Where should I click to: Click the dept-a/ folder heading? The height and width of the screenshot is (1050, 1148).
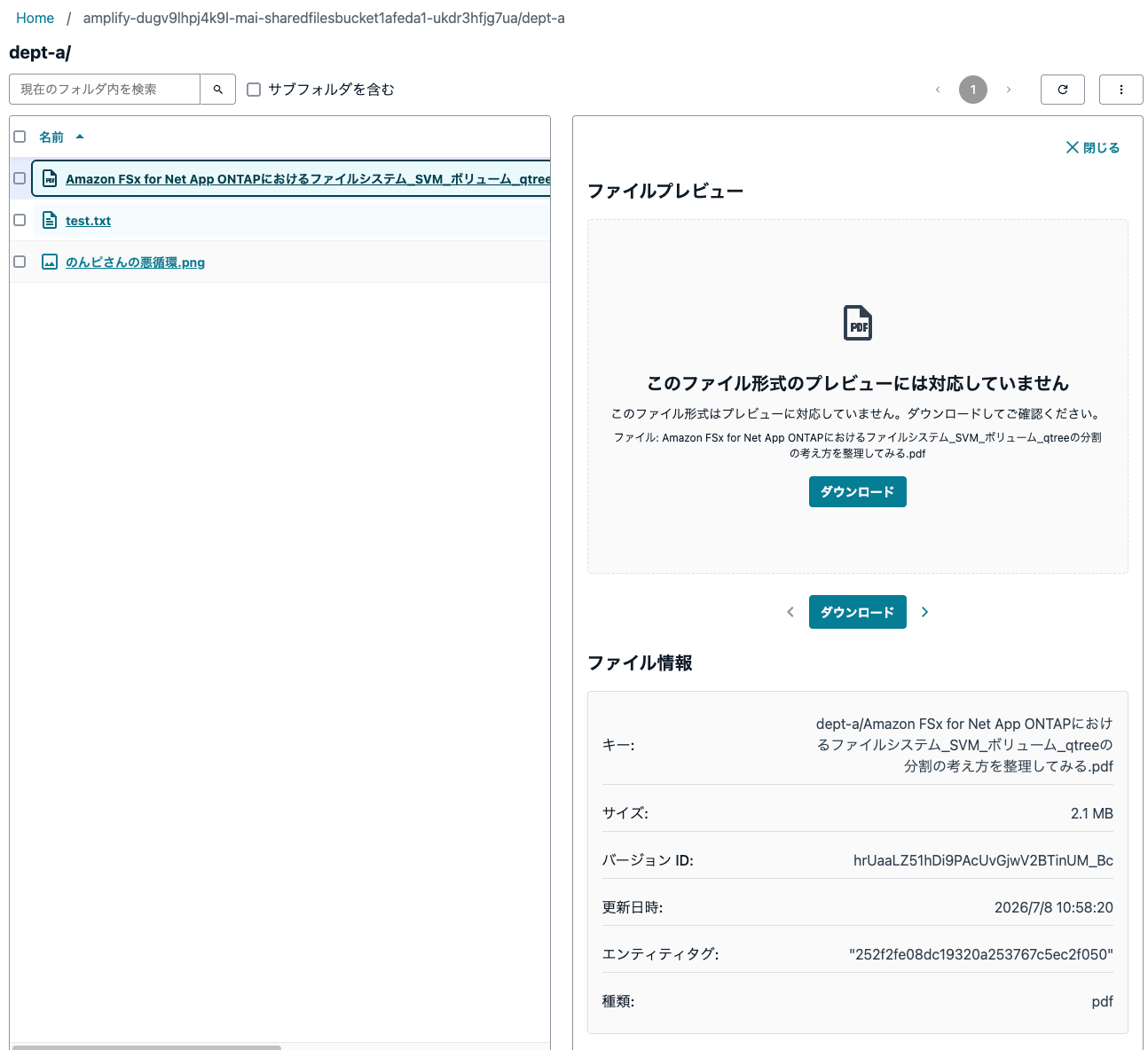pos(40,52)
